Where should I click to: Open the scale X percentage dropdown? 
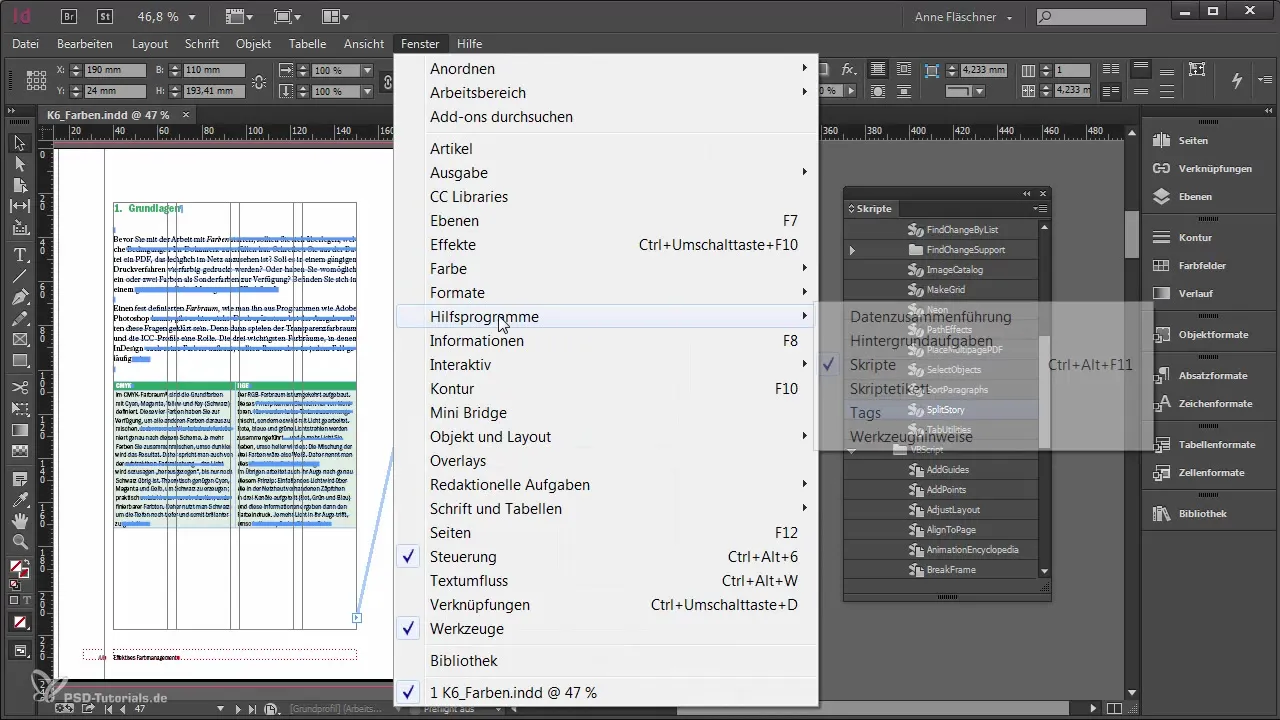tap(366, 71)
